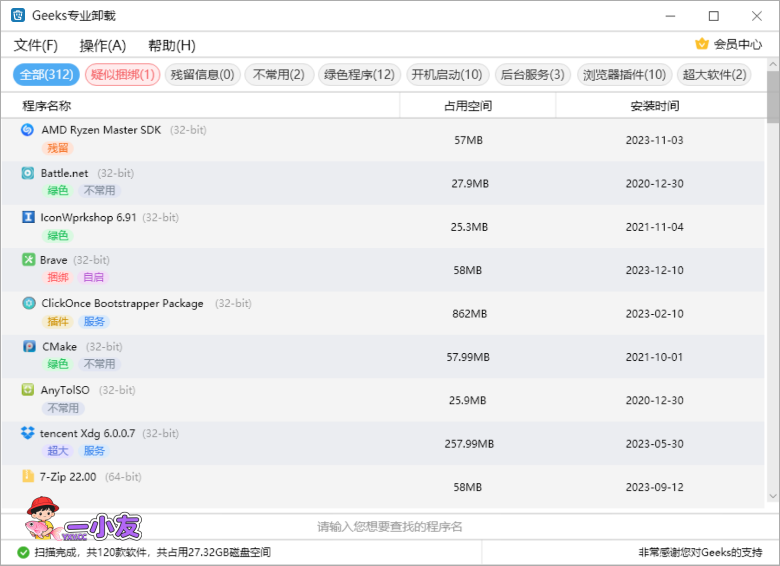Sort by the 占用空间 column header

click(478, 105)
